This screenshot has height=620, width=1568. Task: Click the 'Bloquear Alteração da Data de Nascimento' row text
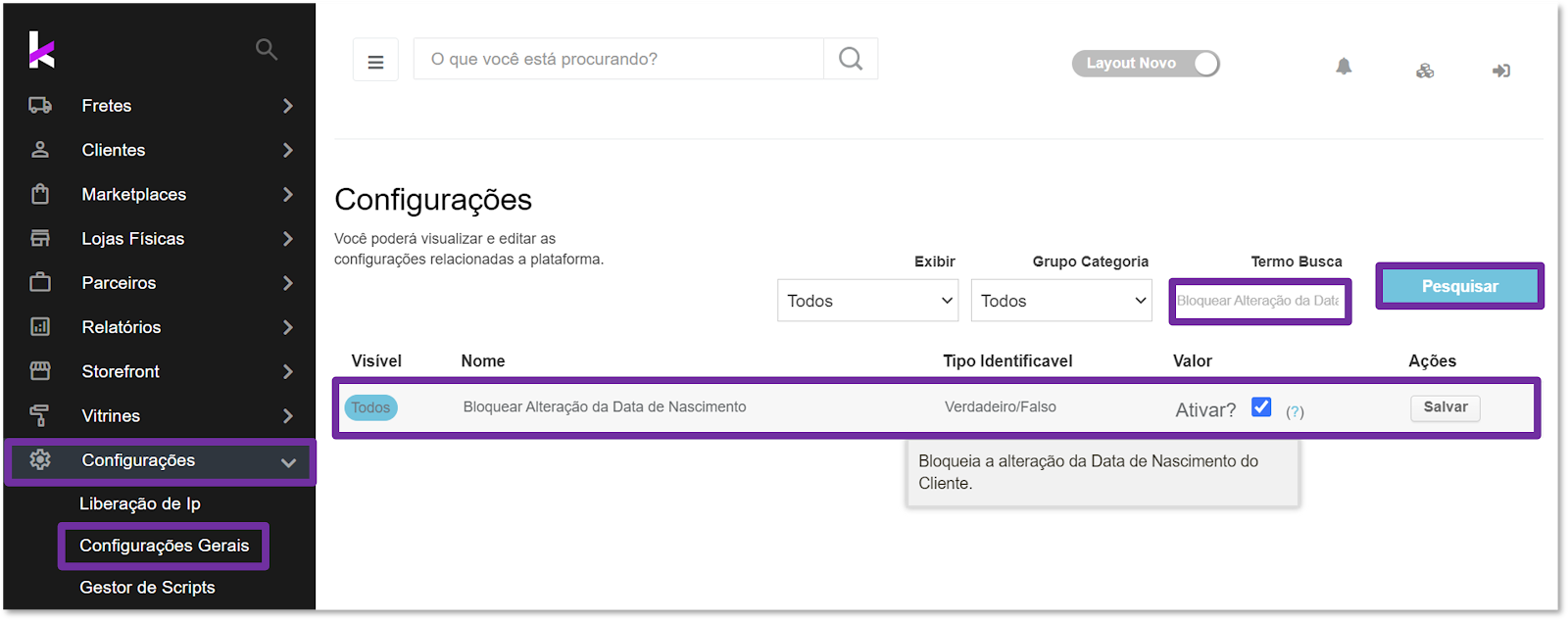pos(605,406)
